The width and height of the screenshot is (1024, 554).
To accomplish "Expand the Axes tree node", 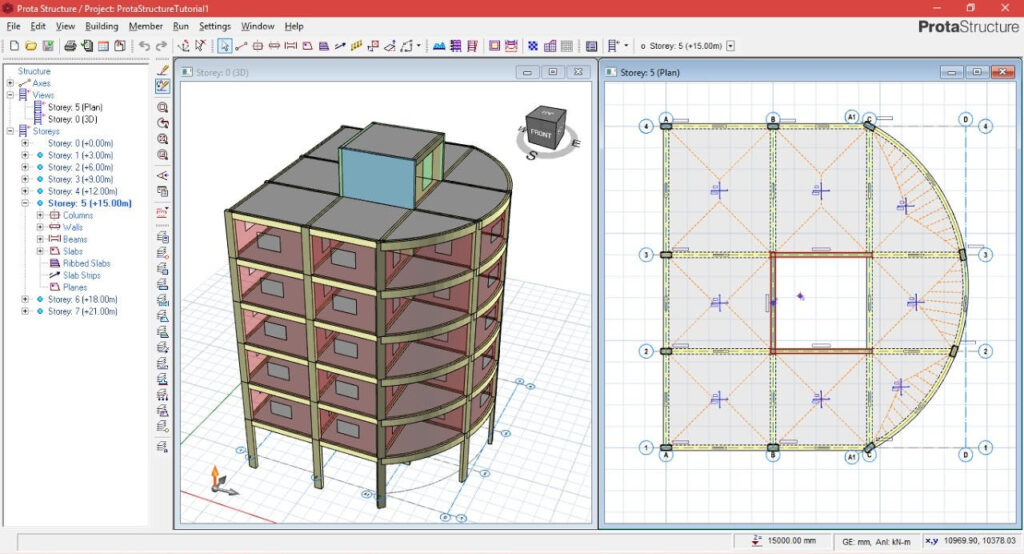I will pos(10,83).
